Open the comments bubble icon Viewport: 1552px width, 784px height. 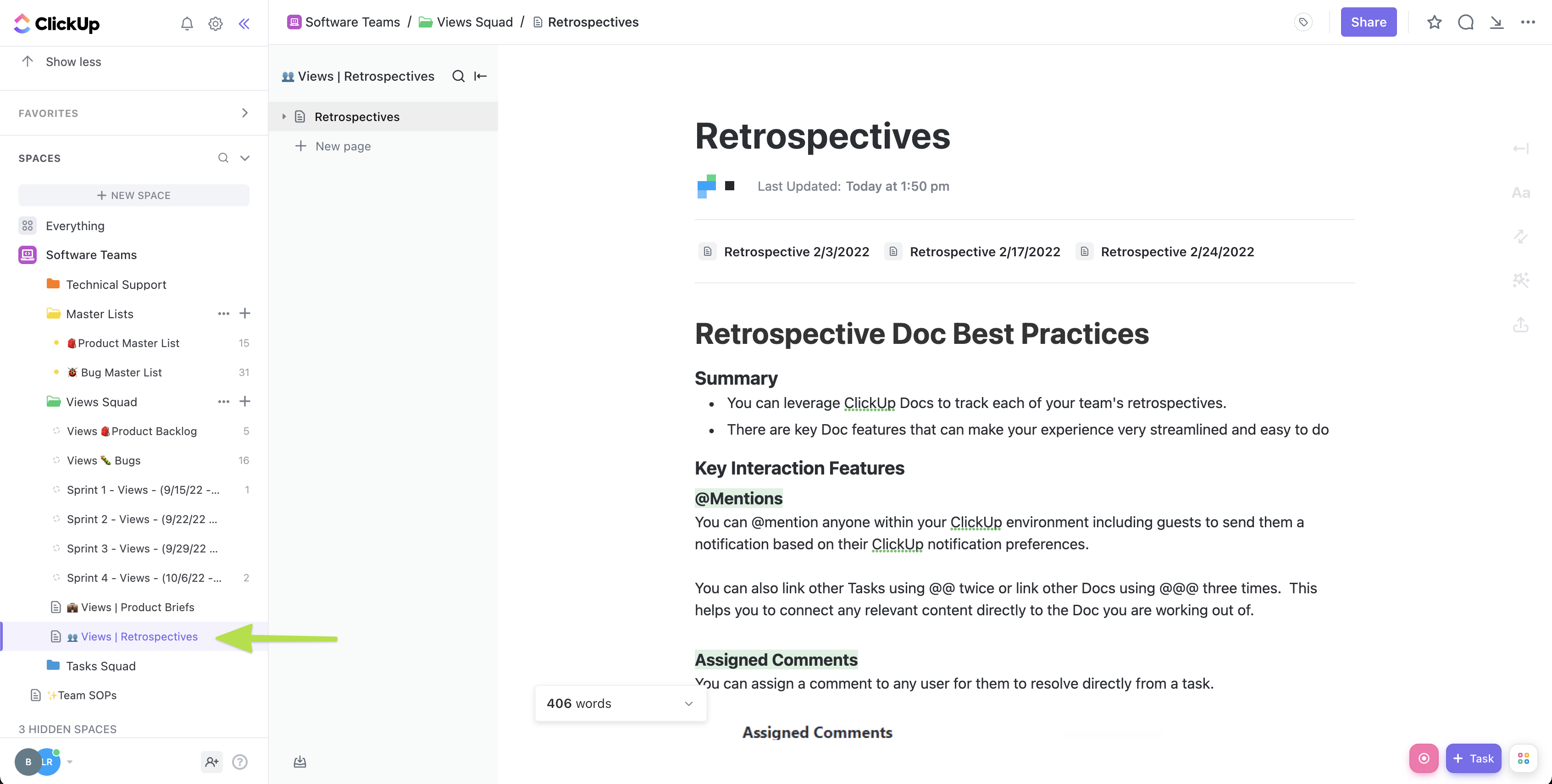coord(1465,22)
